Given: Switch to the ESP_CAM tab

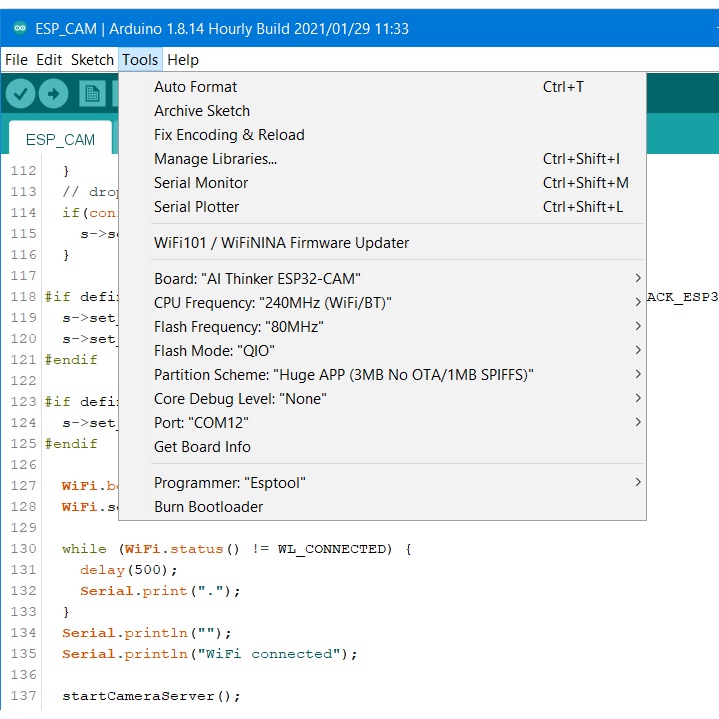Looking at the screenshot, I should coord(60,139).
